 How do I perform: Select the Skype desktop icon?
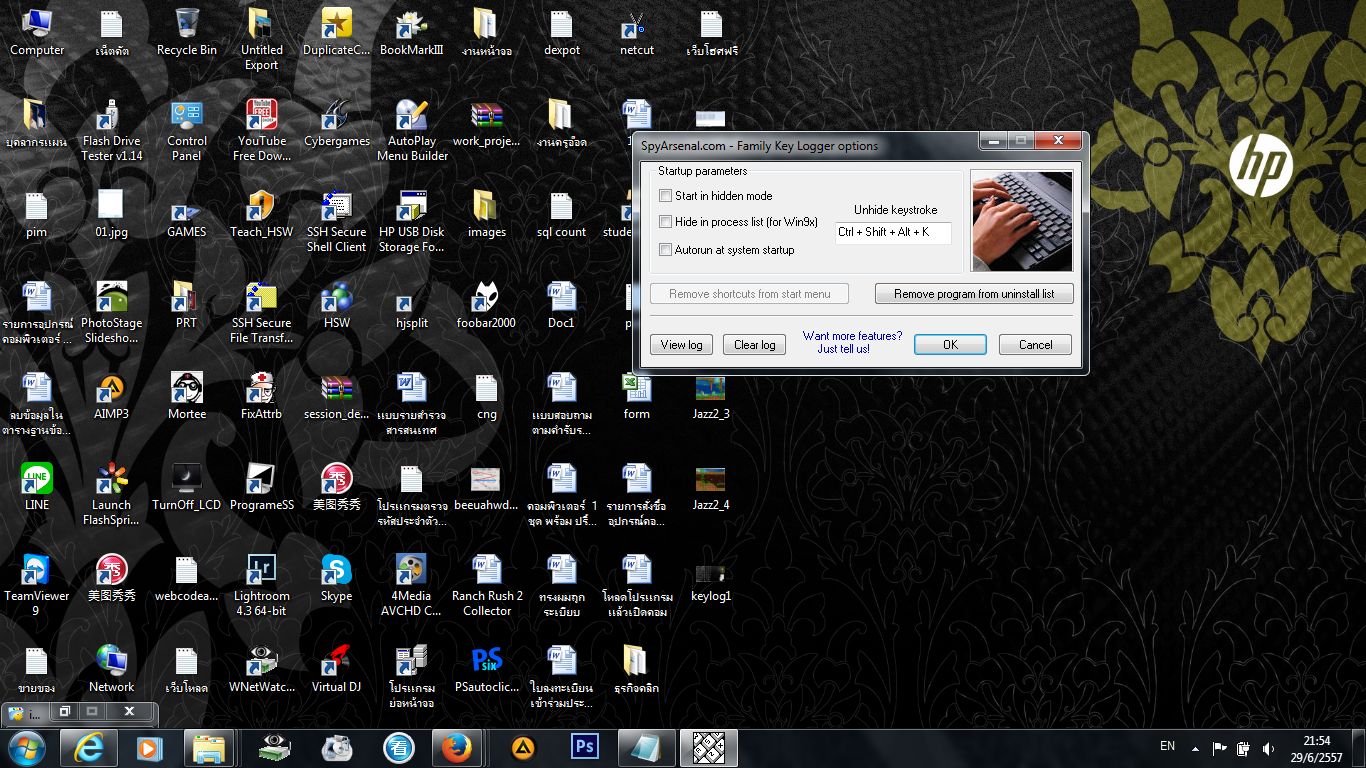point(337,579)
